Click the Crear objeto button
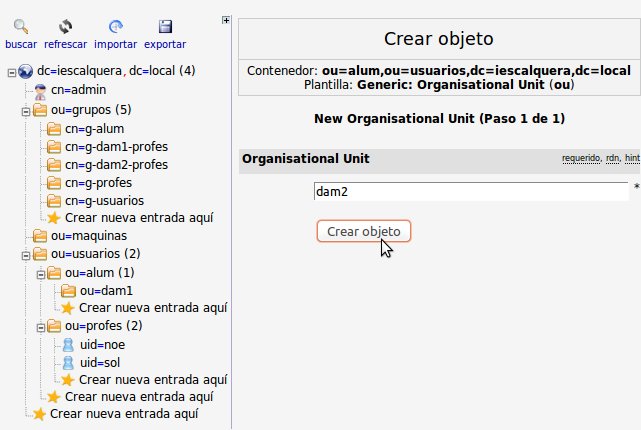Viewport: 641px width, 430px height. [364, 231]
